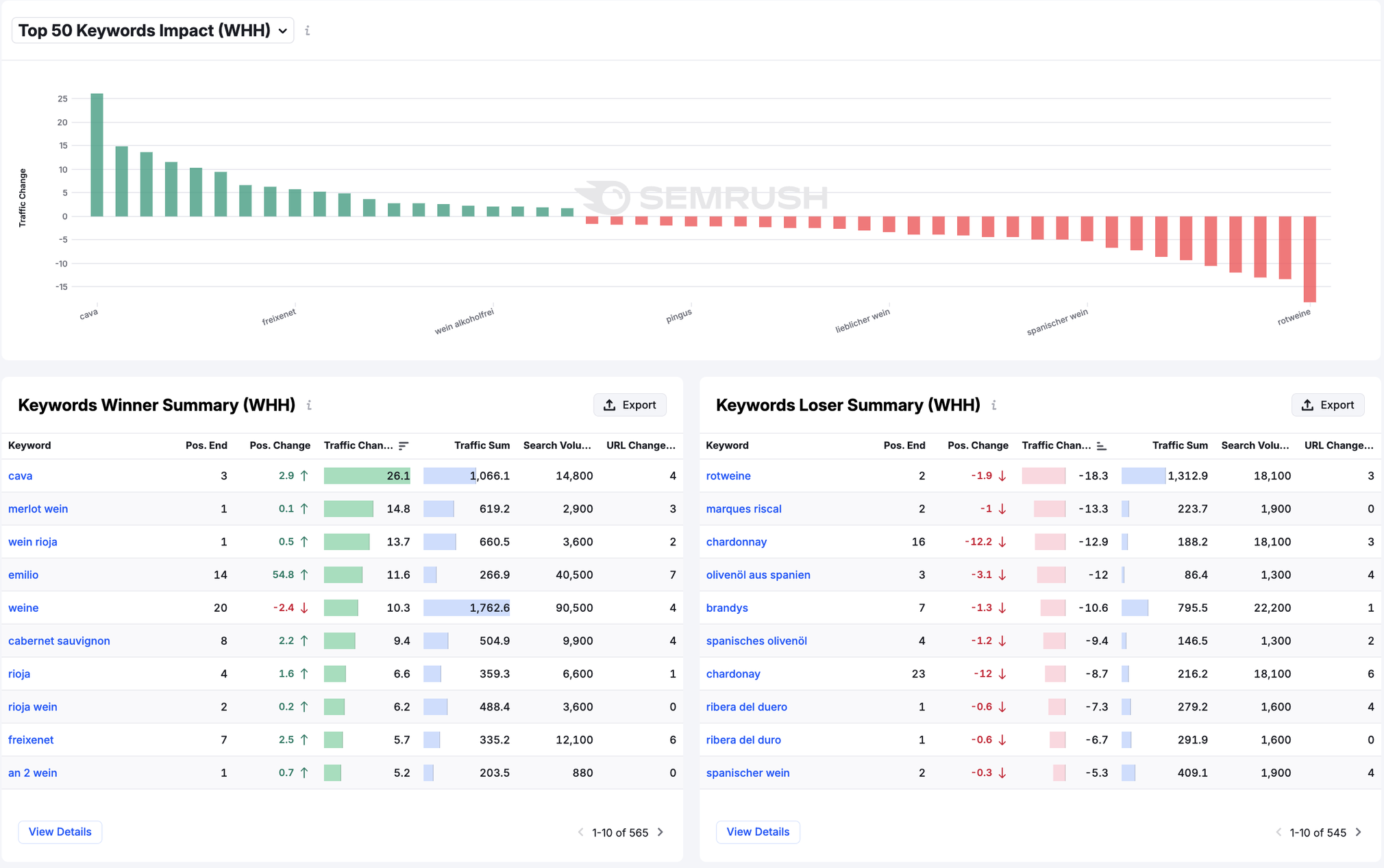Go to next page of loser keywords
Screen dimensions: 1384x868
(1358, 832)
